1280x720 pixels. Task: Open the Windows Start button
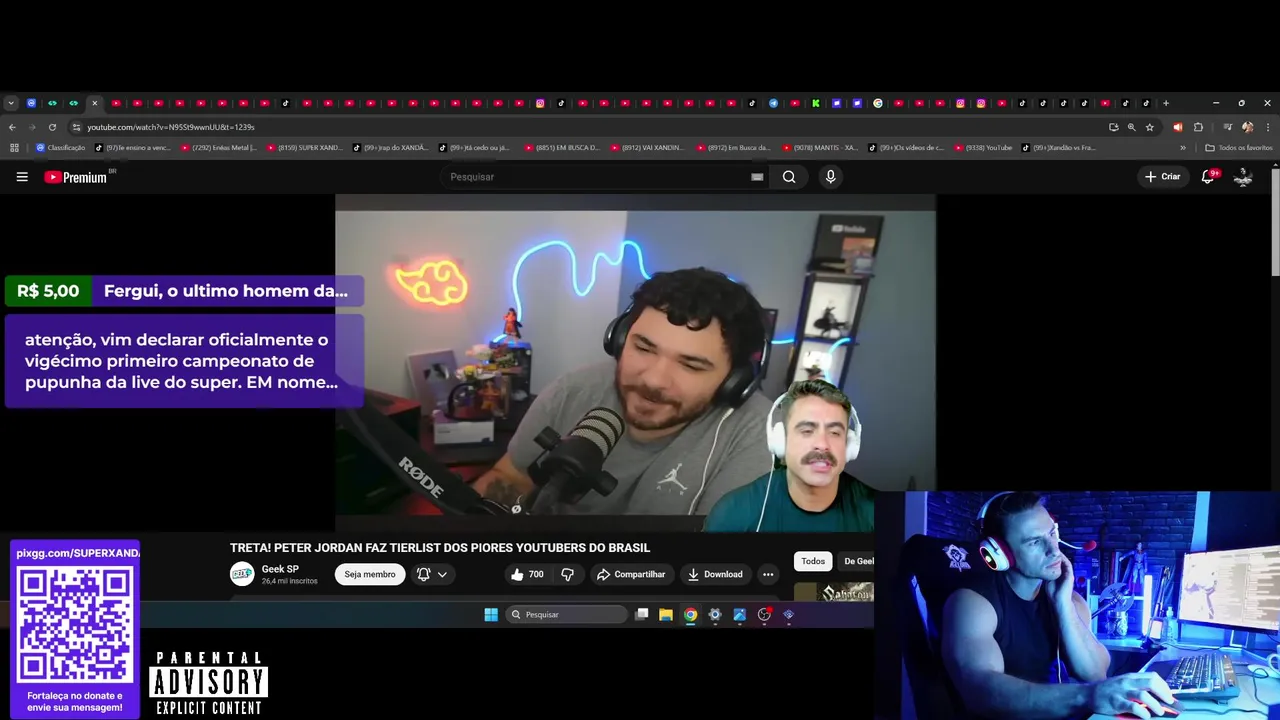[491, 614]
